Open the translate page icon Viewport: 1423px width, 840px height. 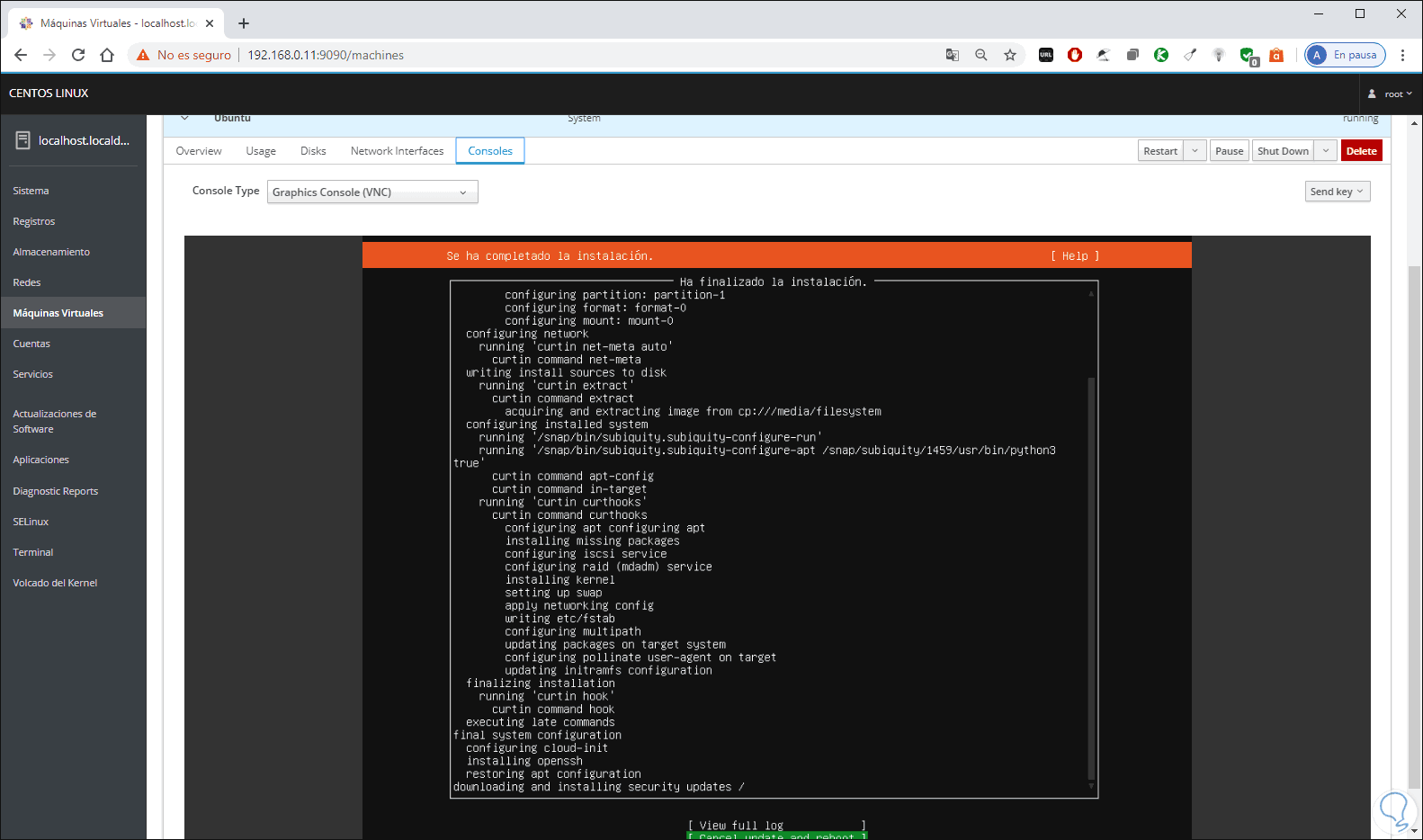click(x=953, y=55)
